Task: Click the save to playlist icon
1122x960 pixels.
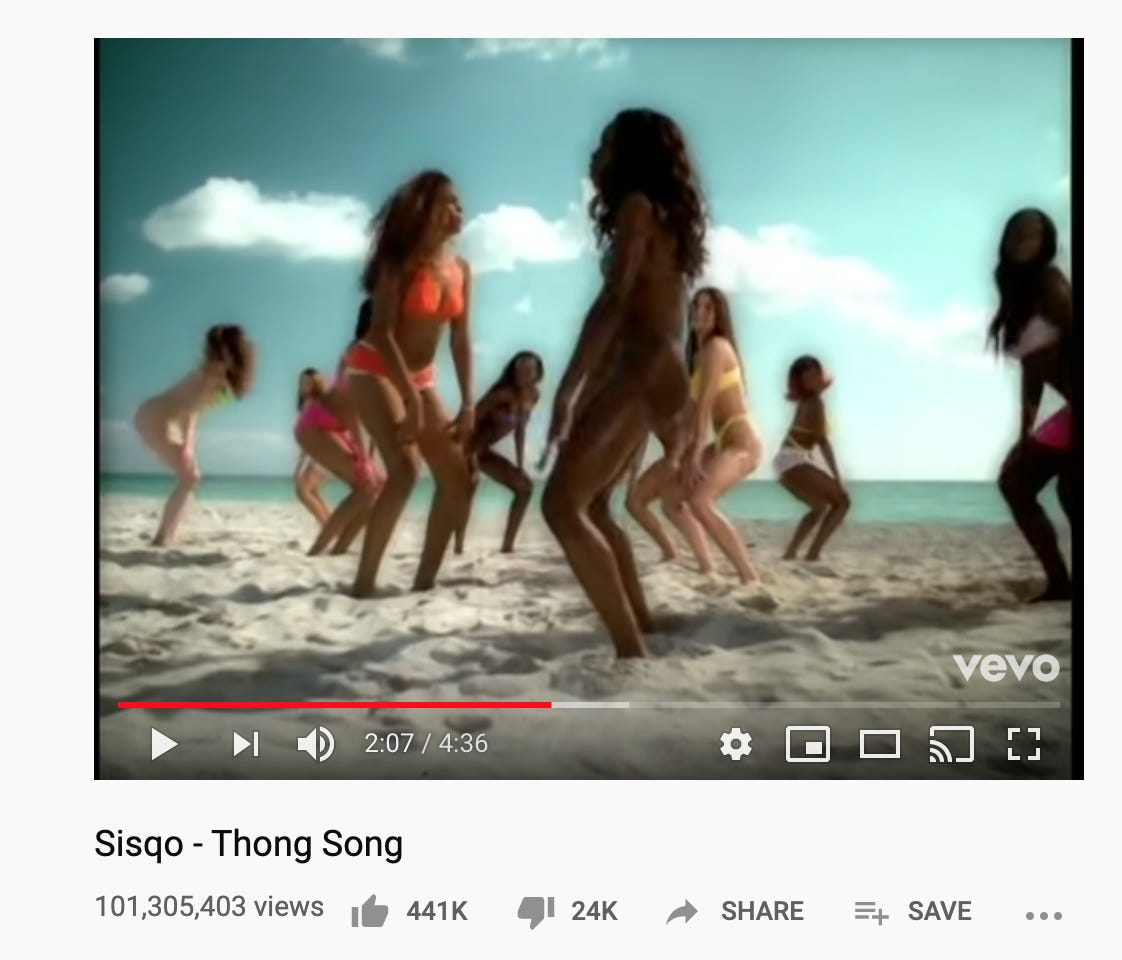Action: click(872, 912)
